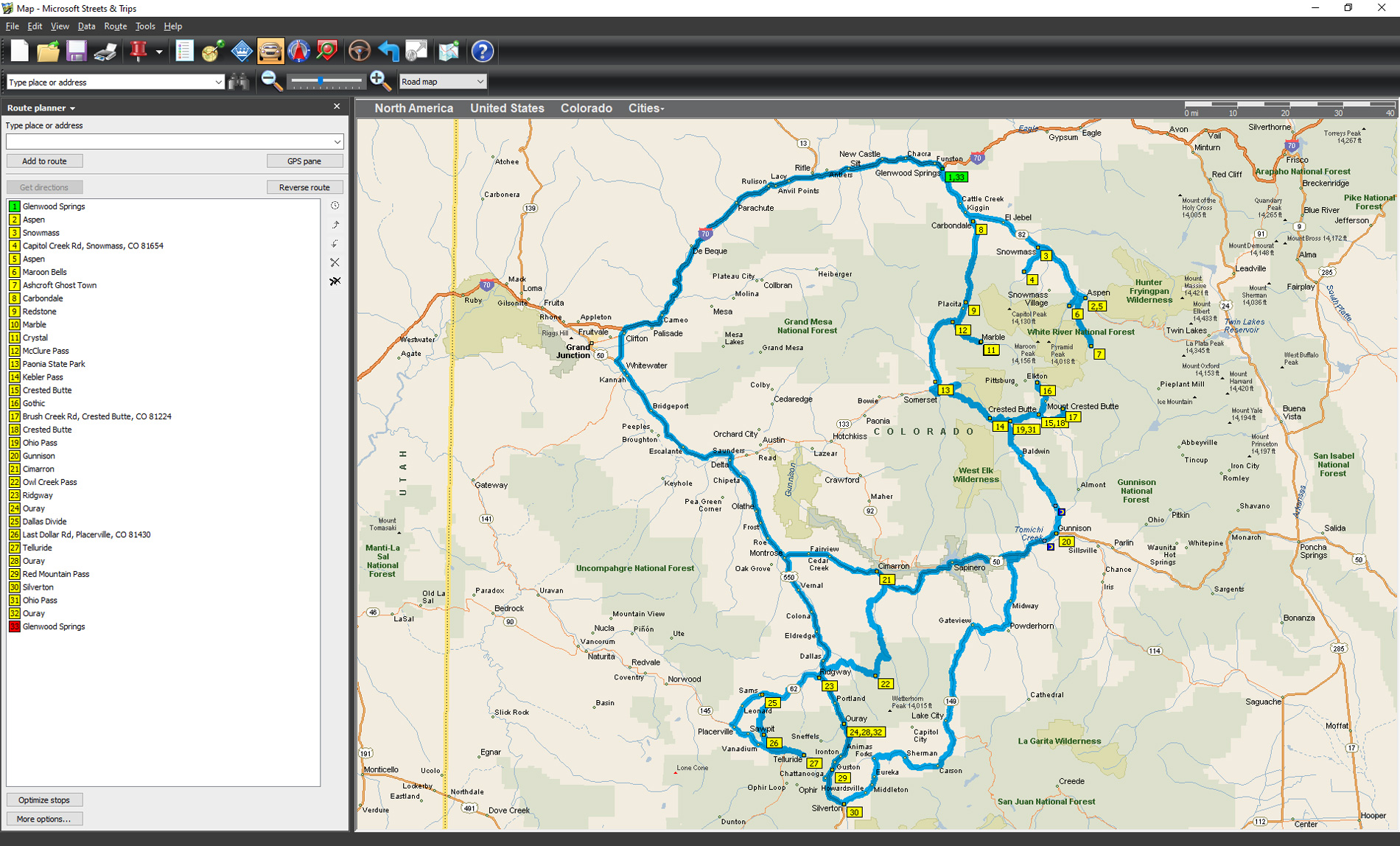Viewport: 1400px width, 846px height.
Task: Select stop 6 Maroon Bells
Action: [163, 272]
